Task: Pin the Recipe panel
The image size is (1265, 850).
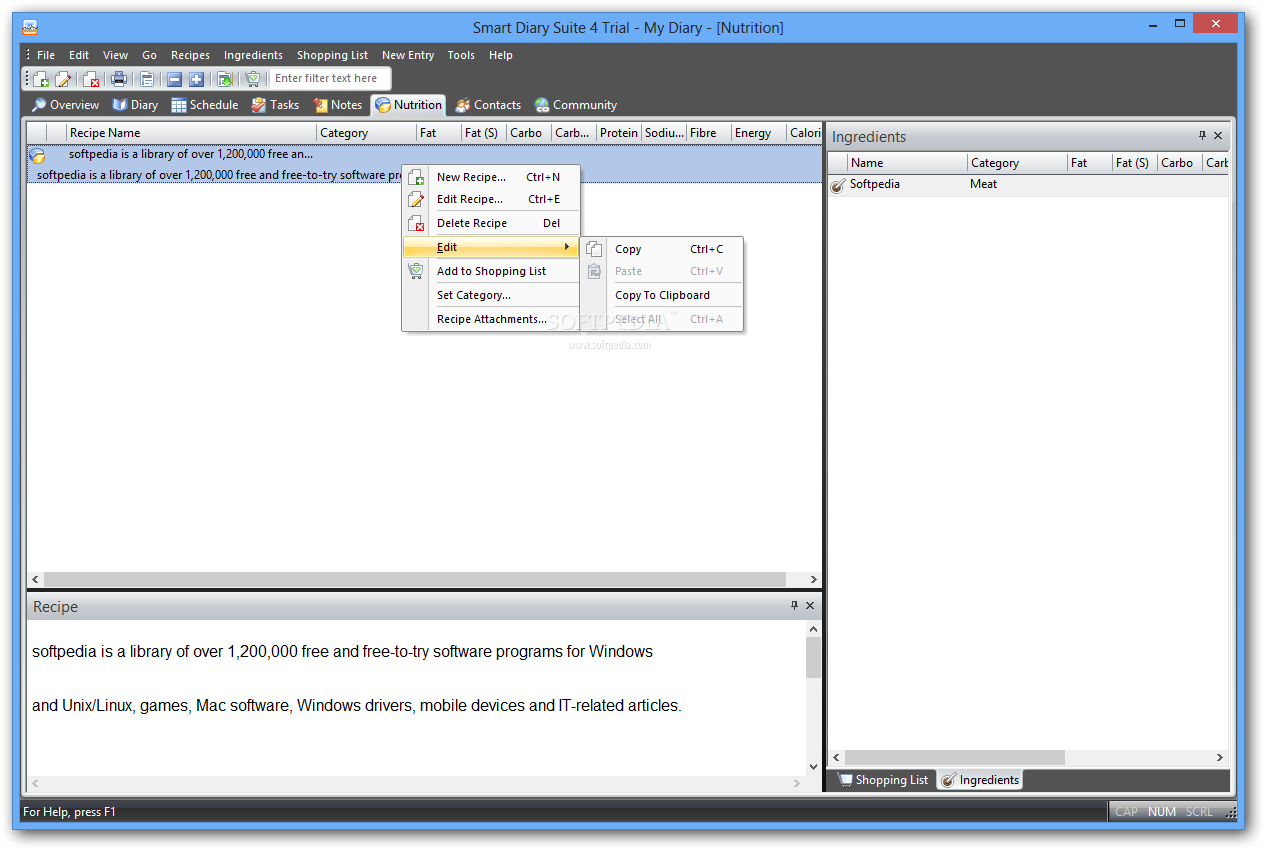Action: click(794, 606)
